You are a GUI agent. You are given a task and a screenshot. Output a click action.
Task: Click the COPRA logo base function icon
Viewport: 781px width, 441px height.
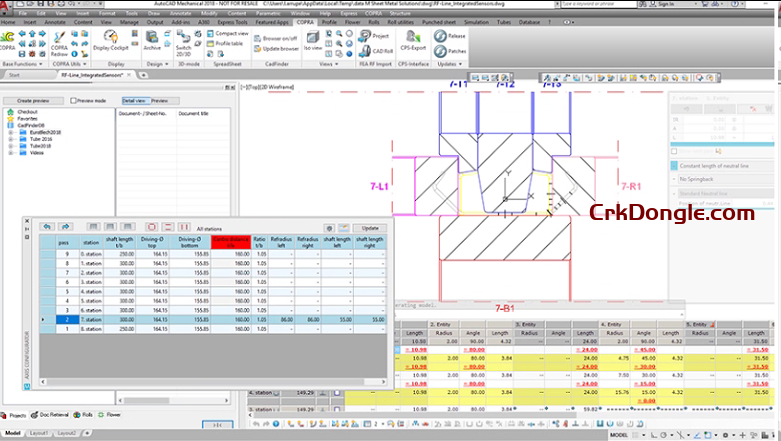coord(7,37)
